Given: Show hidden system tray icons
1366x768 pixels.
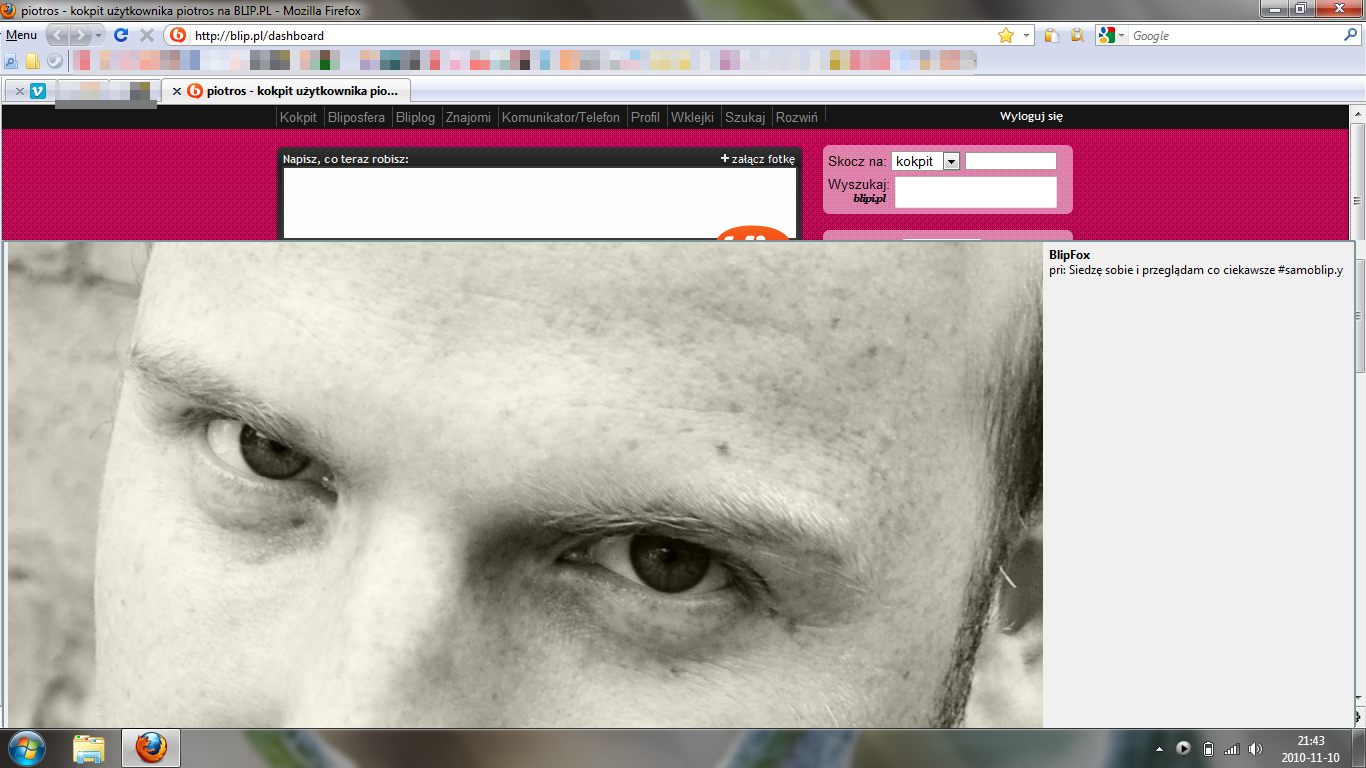Looking at the screenshot, I should [1159, 748].
